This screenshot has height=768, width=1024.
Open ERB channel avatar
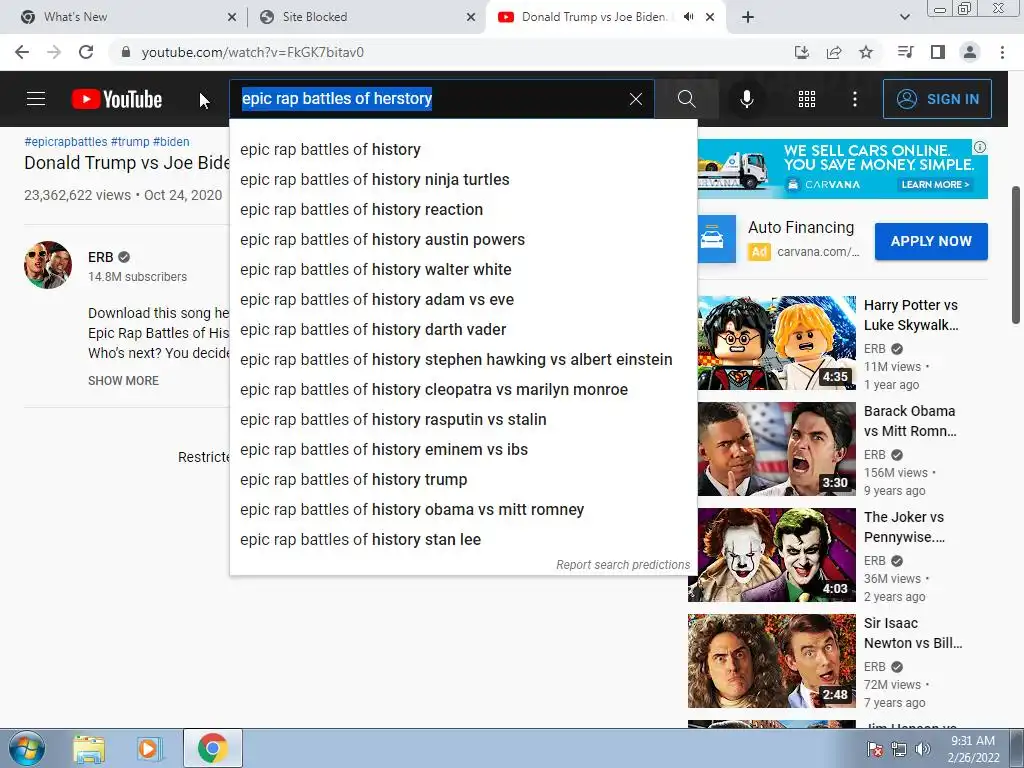click(48, 265)
